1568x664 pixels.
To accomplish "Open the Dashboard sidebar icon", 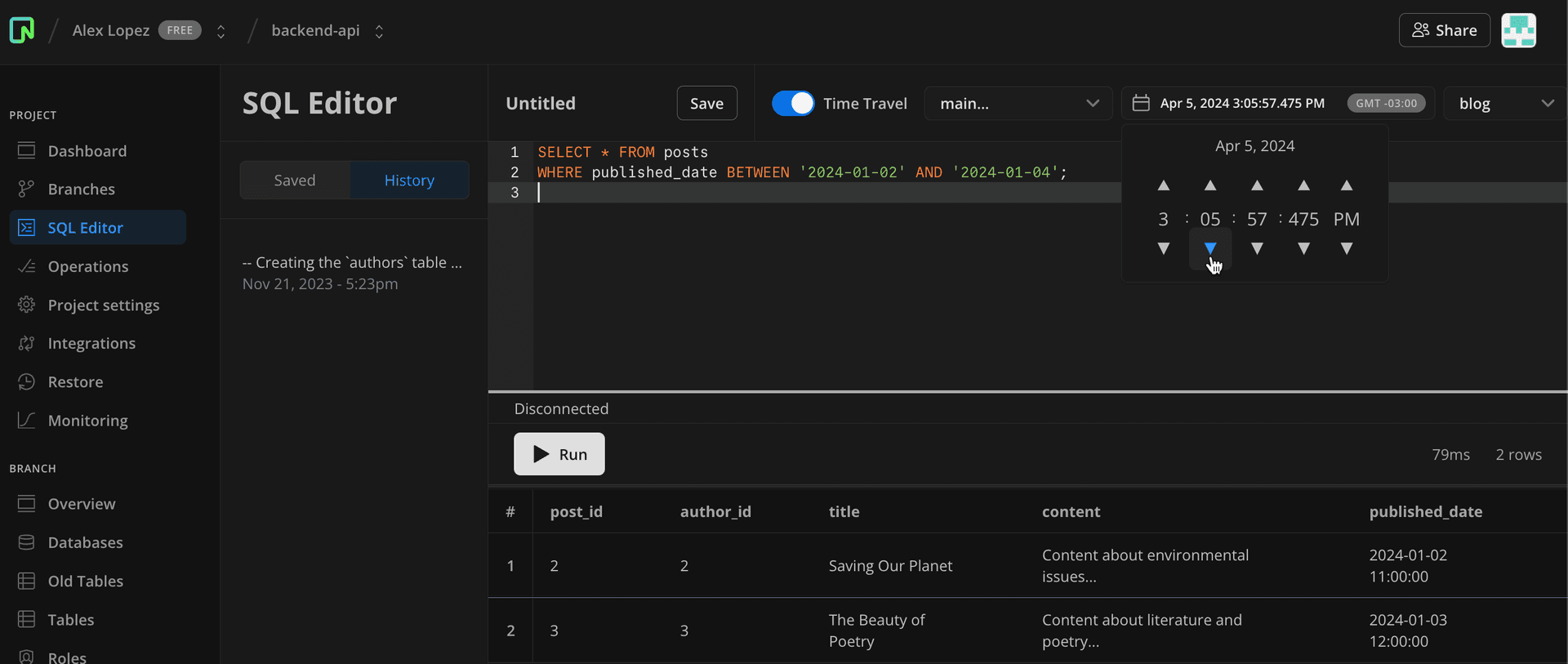I will coord(27,151).
